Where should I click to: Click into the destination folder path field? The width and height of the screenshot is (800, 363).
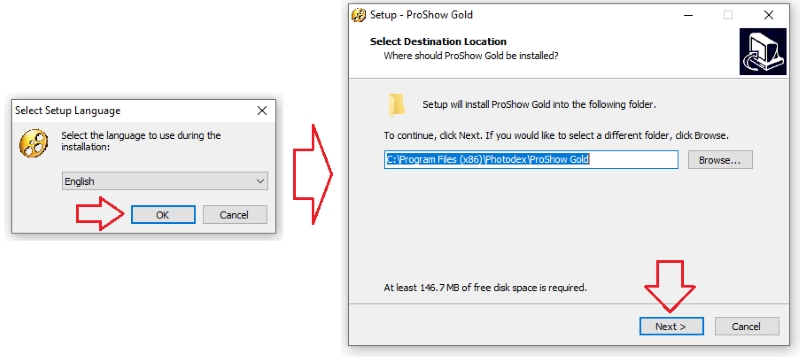pos(531,160)
